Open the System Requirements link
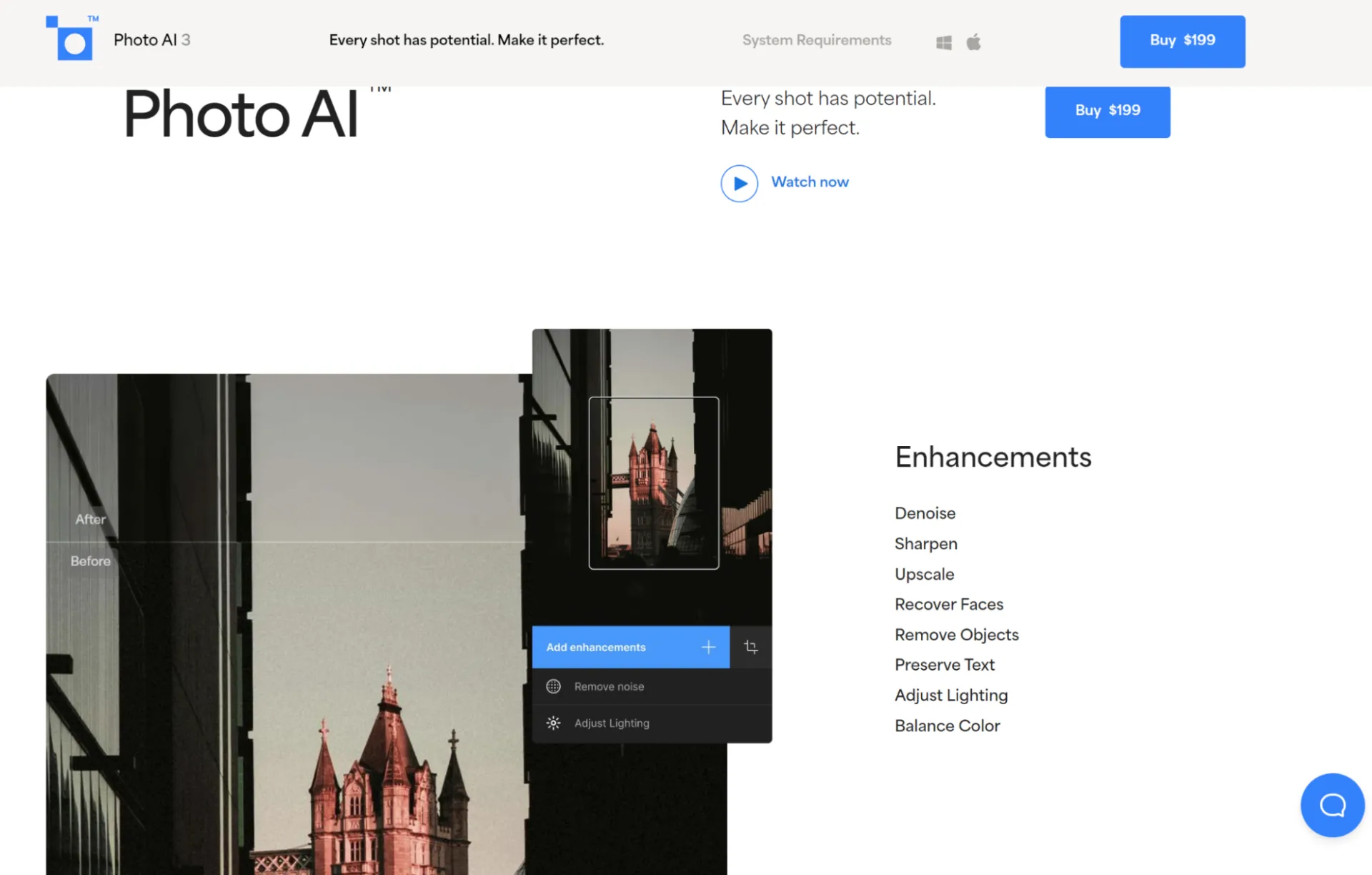This screenshot has width=1372, height=875. pos(817,40)
